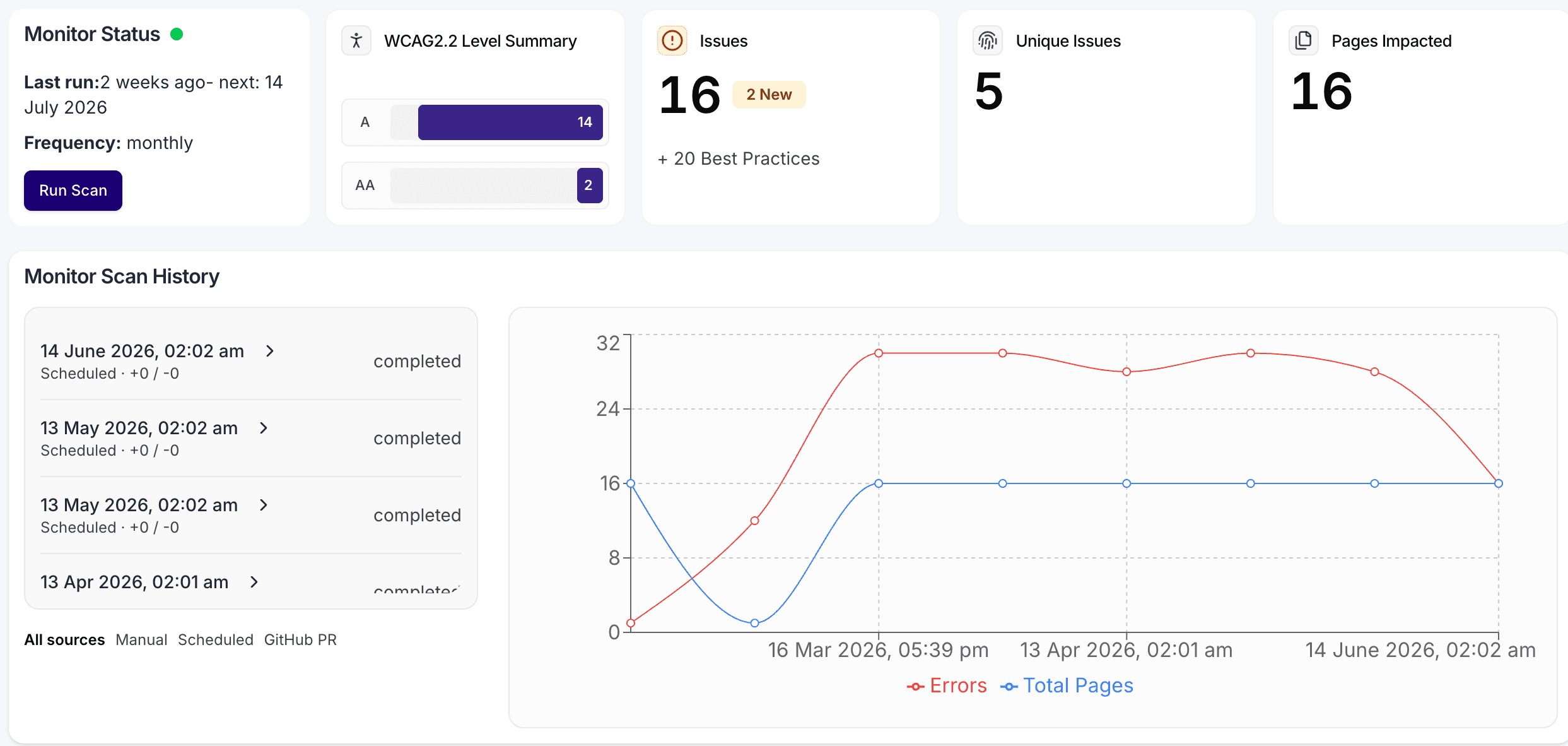
Task: Click the Level A bar showing 14
Action: pos(510,122)
